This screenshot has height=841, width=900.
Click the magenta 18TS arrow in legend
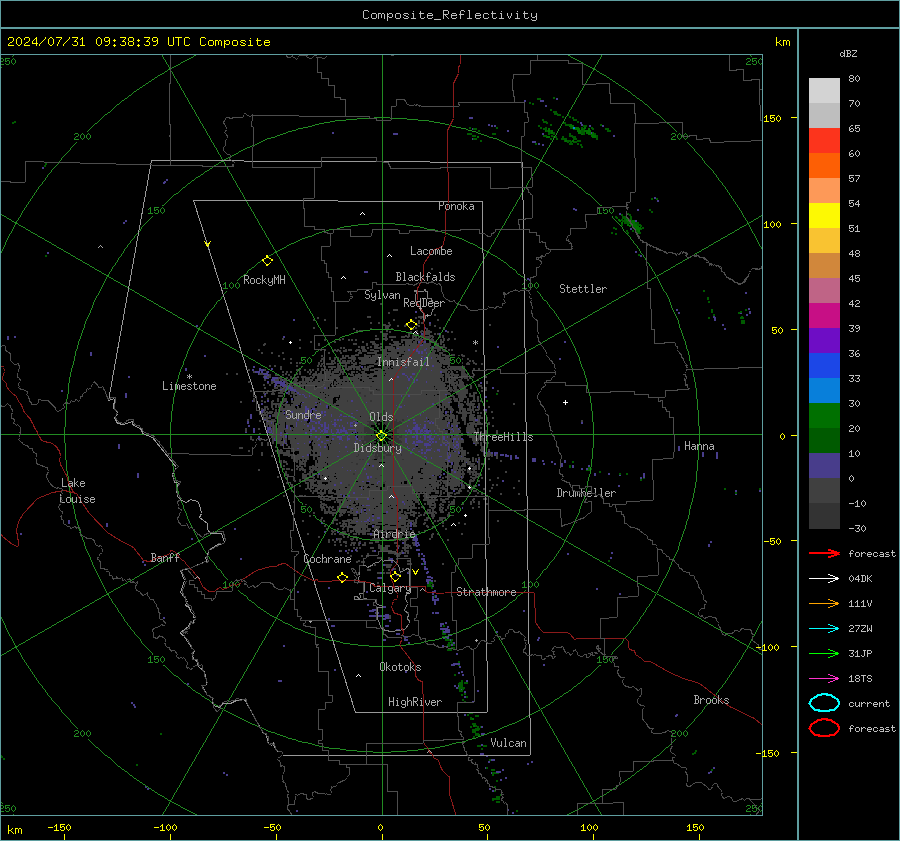tap(824, 679)
